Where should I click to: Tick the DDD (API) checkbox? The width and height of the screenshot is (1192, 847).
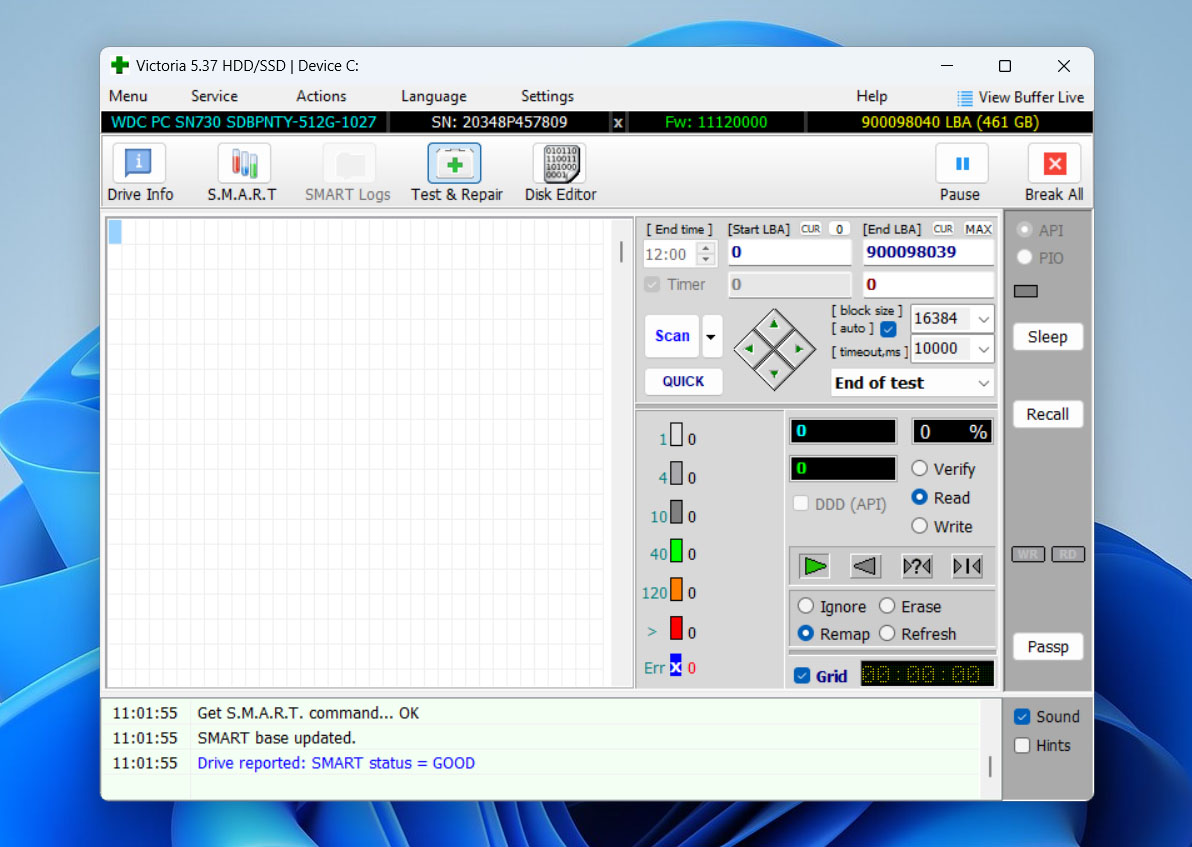tap(800, 503)
